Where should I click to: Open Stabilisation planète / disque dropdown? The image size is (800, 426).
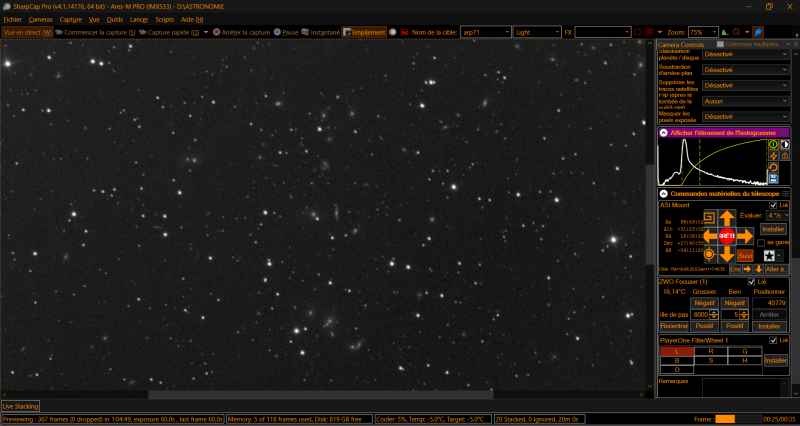(x=746, y=54)
